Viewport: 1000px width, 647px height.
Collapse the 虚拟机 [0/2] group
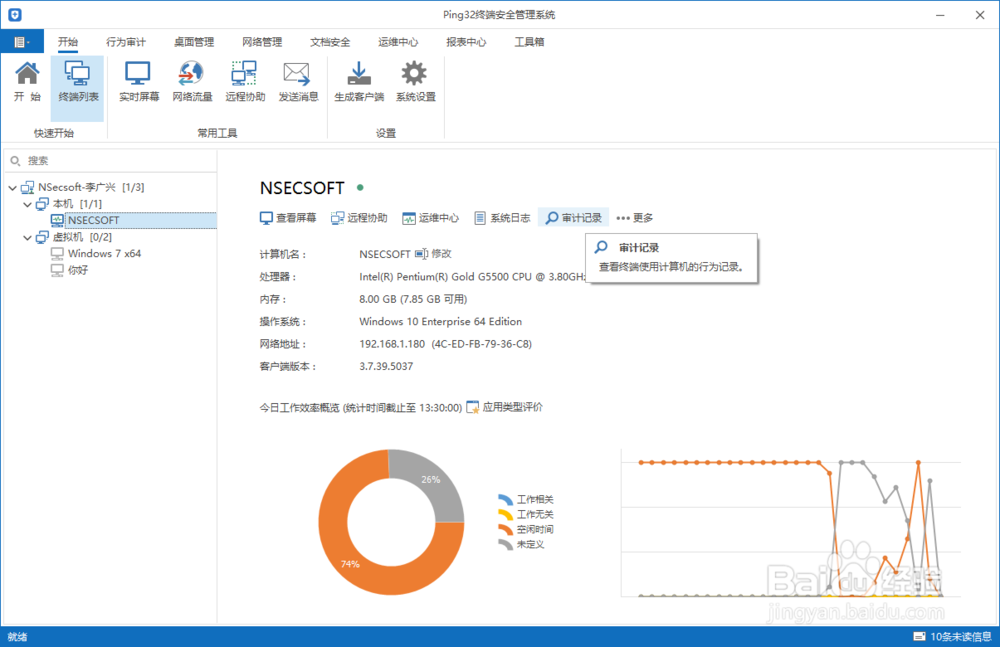coord(27,237)
